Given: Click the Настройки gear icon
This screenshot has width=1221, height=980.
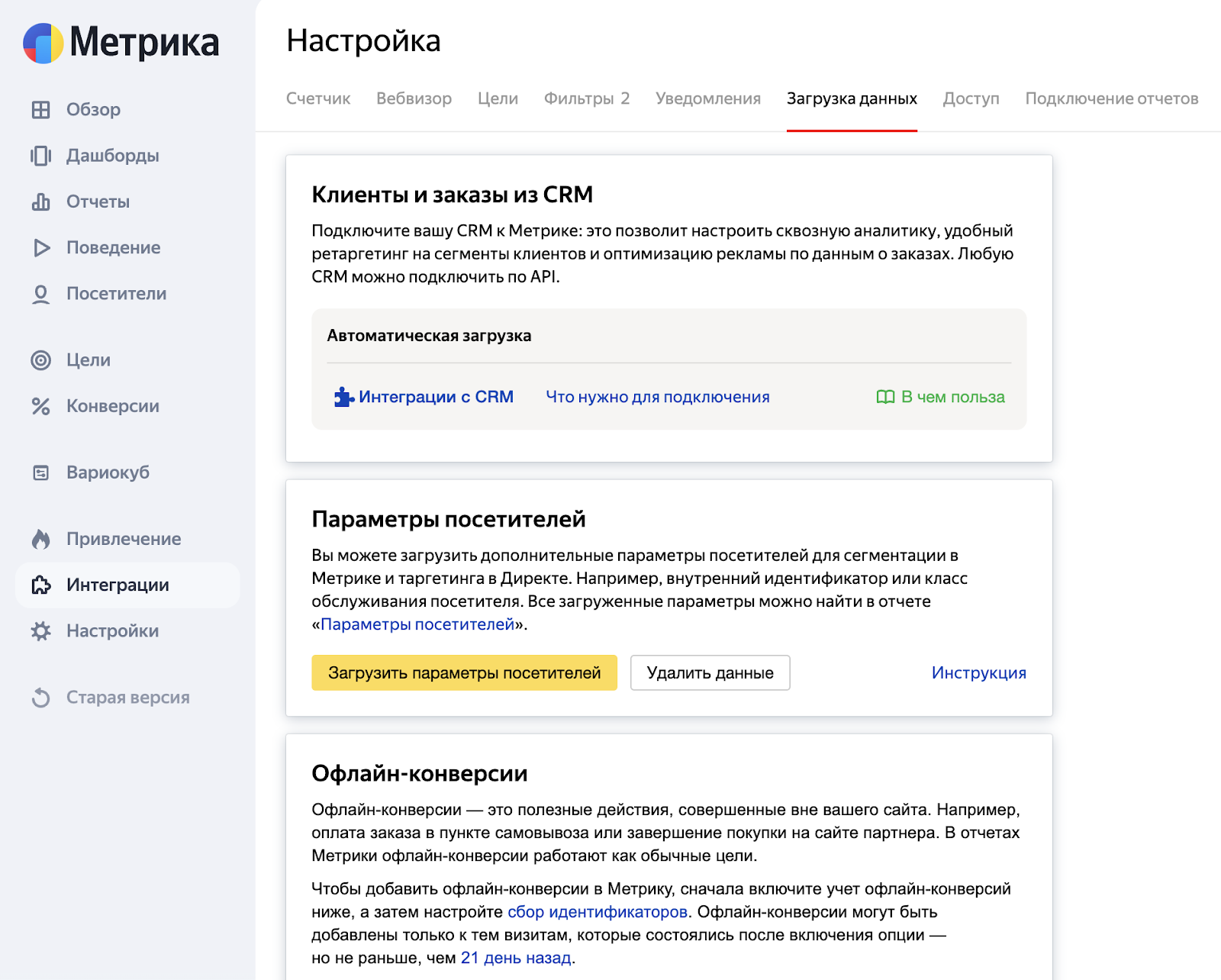Looking at the screenshot, I should tap(40, 631).
